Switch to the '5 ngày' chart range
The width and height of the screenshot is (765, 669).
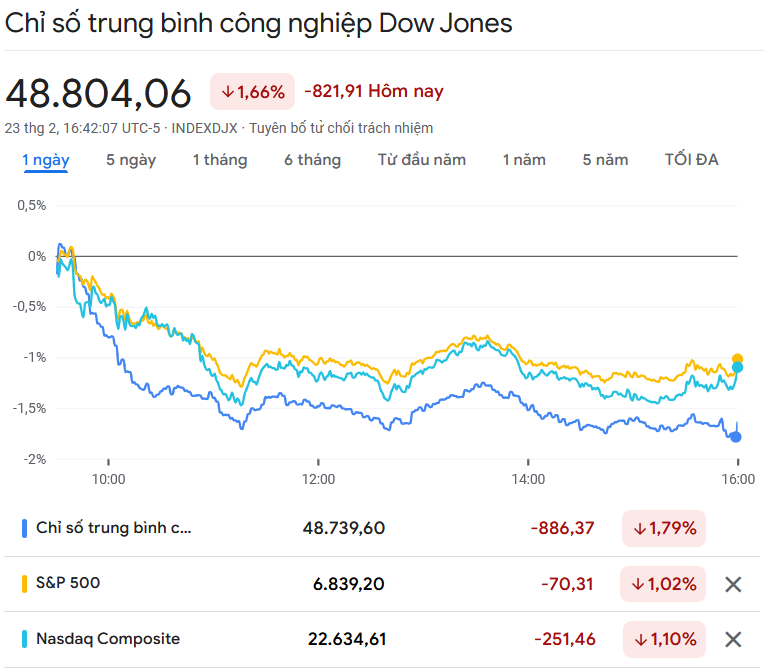pyautogui.click(x=131, y=160)
